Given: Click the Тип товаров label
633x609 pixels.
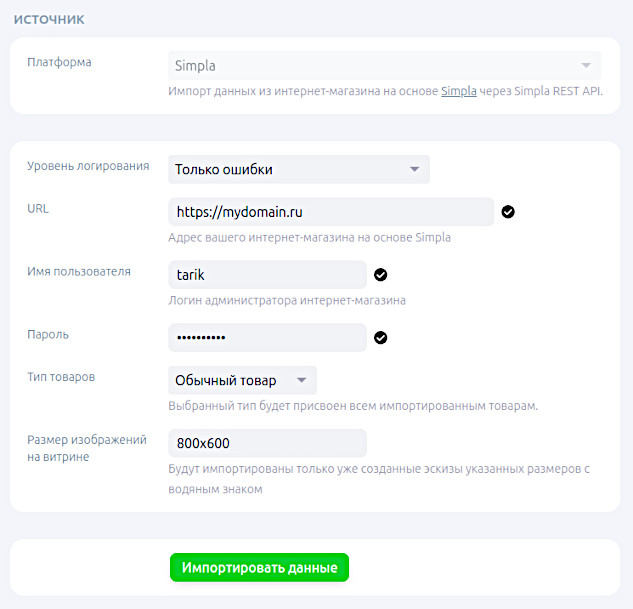Looking at the screenshot, I should (x=61, y=377).
